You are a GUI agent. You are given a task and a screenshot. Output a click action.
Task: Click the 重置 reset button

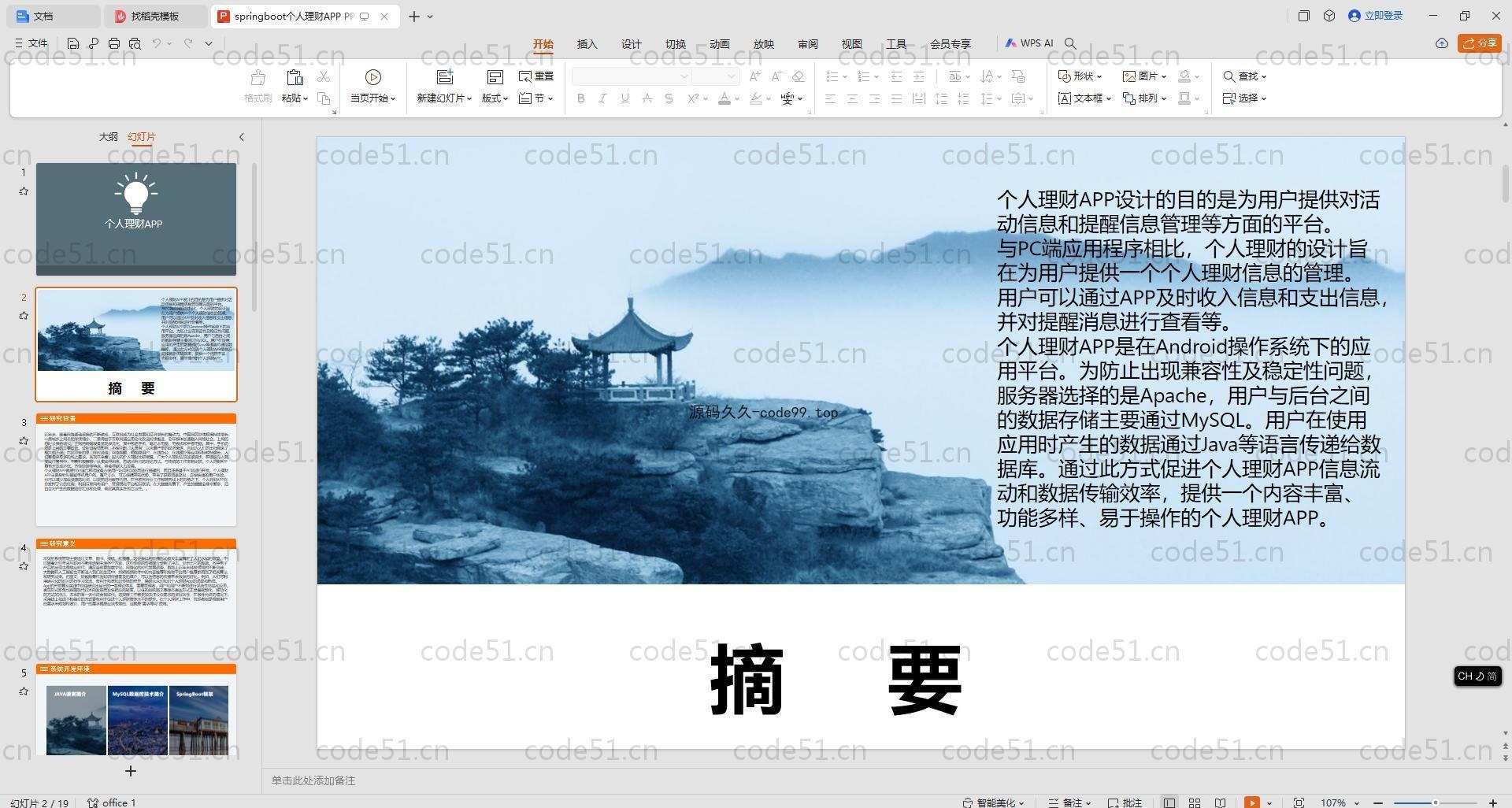536,76
